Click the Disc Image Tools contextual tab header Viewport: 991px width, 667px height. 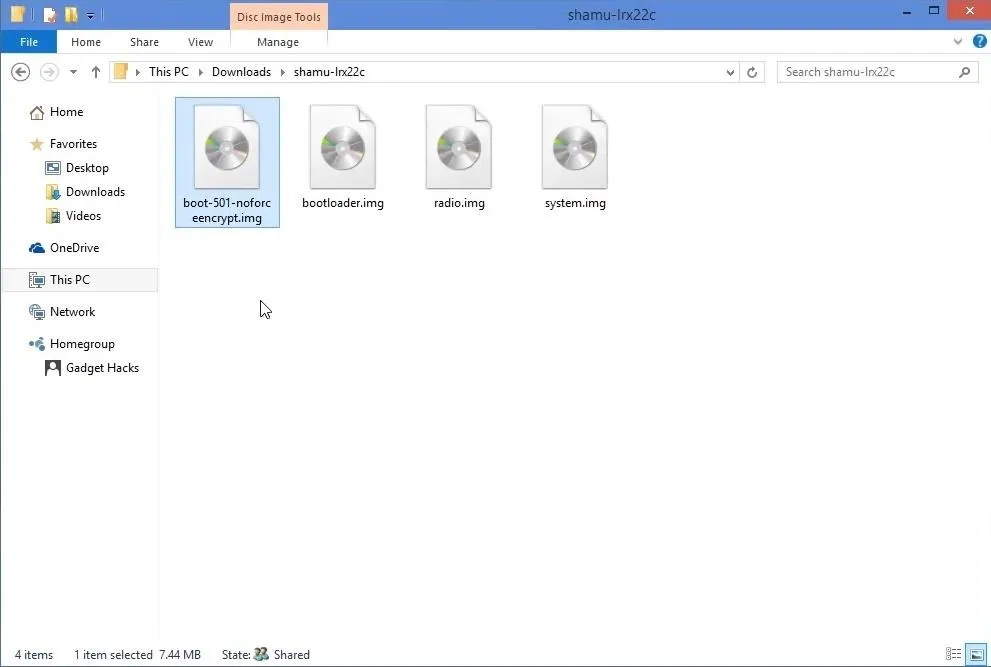(279, 16)
